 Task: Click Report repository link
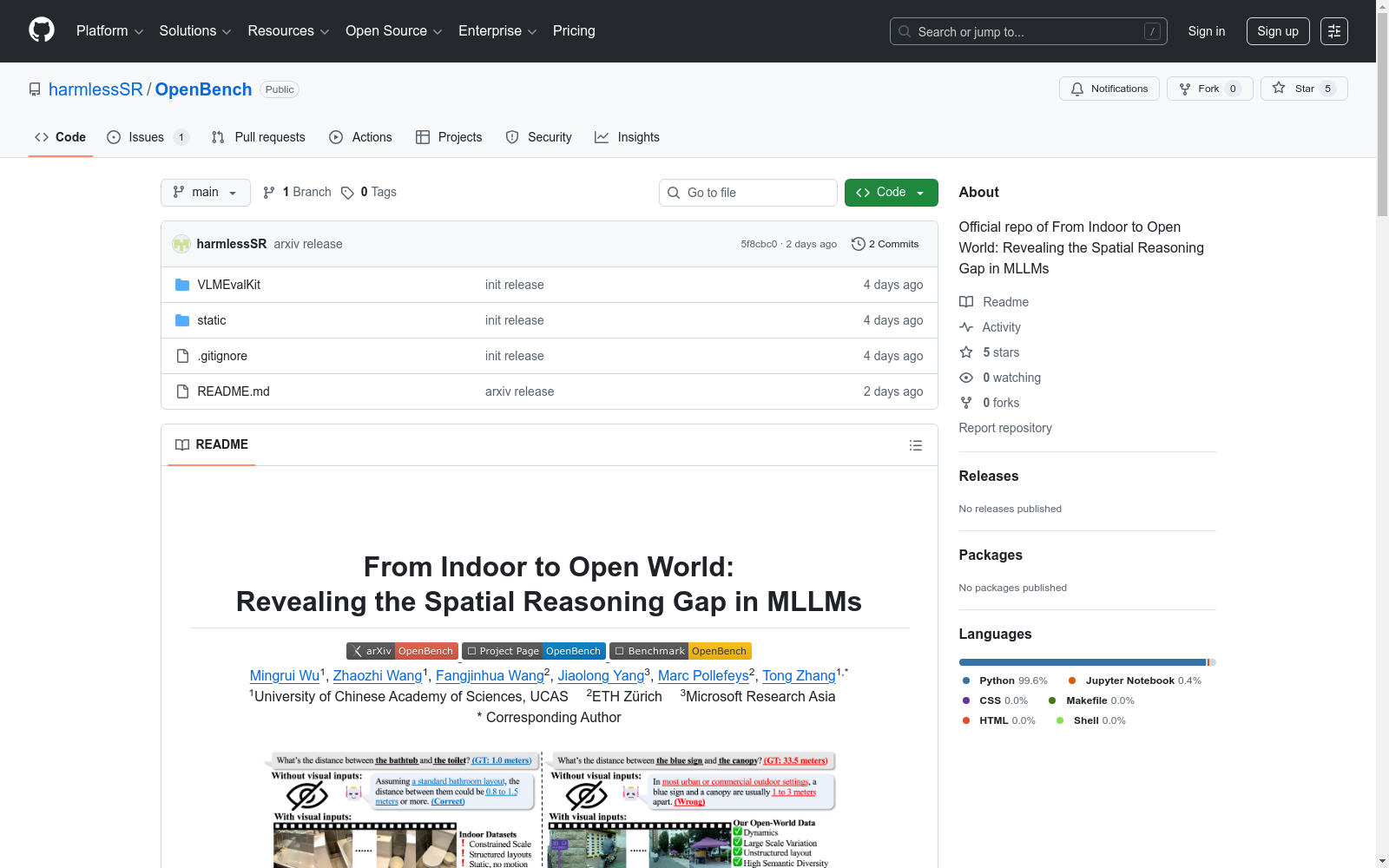click(1005, 428)
